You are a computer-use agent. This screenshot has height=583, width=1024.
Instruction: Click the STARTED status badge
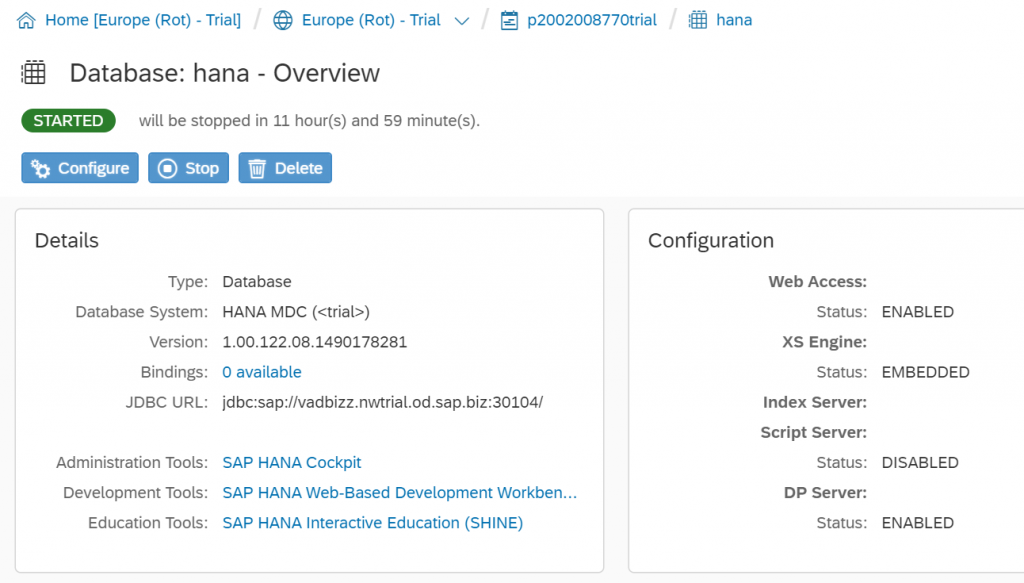click(x=69, y=121)
